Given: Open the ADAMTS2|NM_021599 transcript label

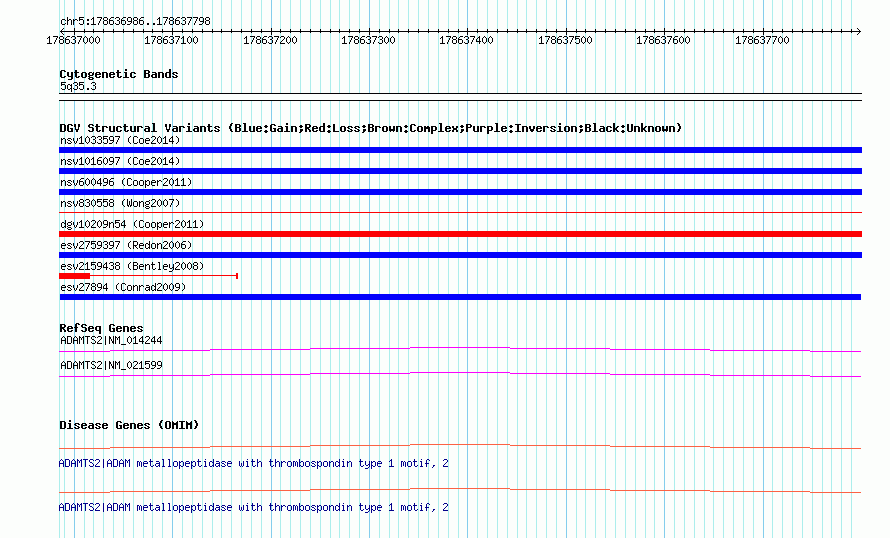Looking at the screenshot, I should pos(111,365).
